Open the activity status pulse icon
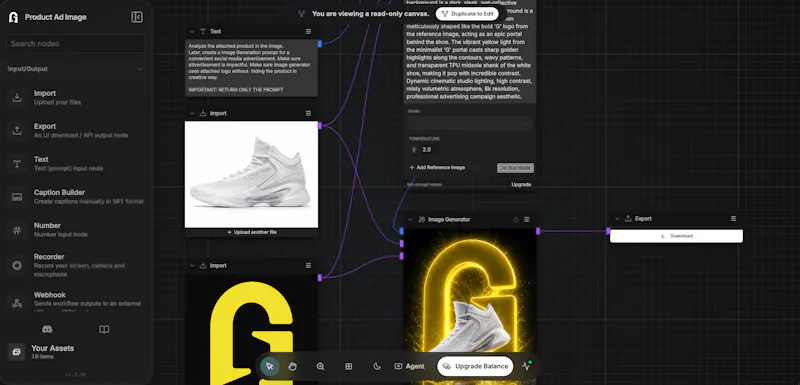Screen dimensions: 800x385 coord(527,366)
